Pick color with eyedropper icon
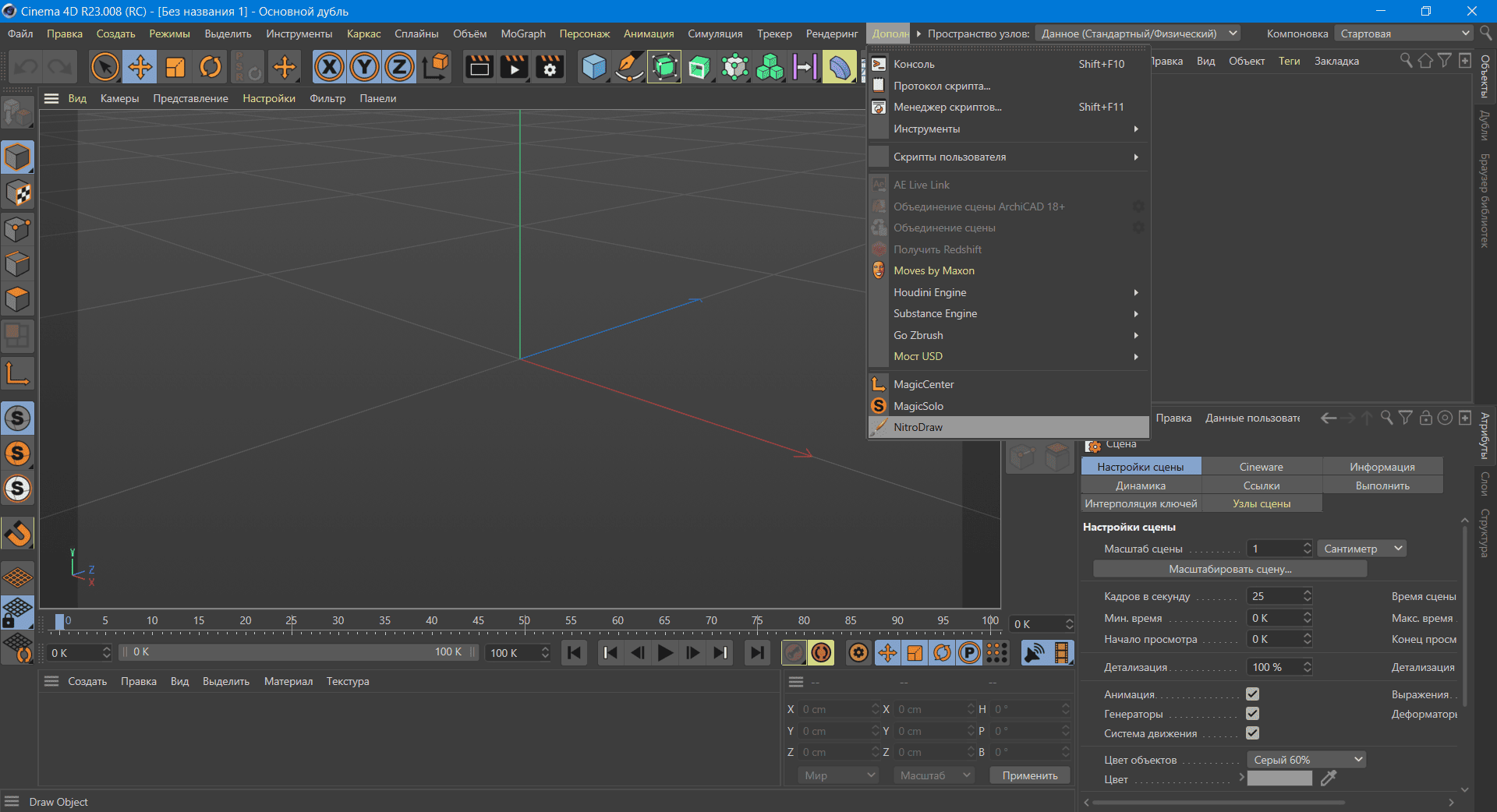The height and width of the screenshot is (812, 1497). (1329, 778)
